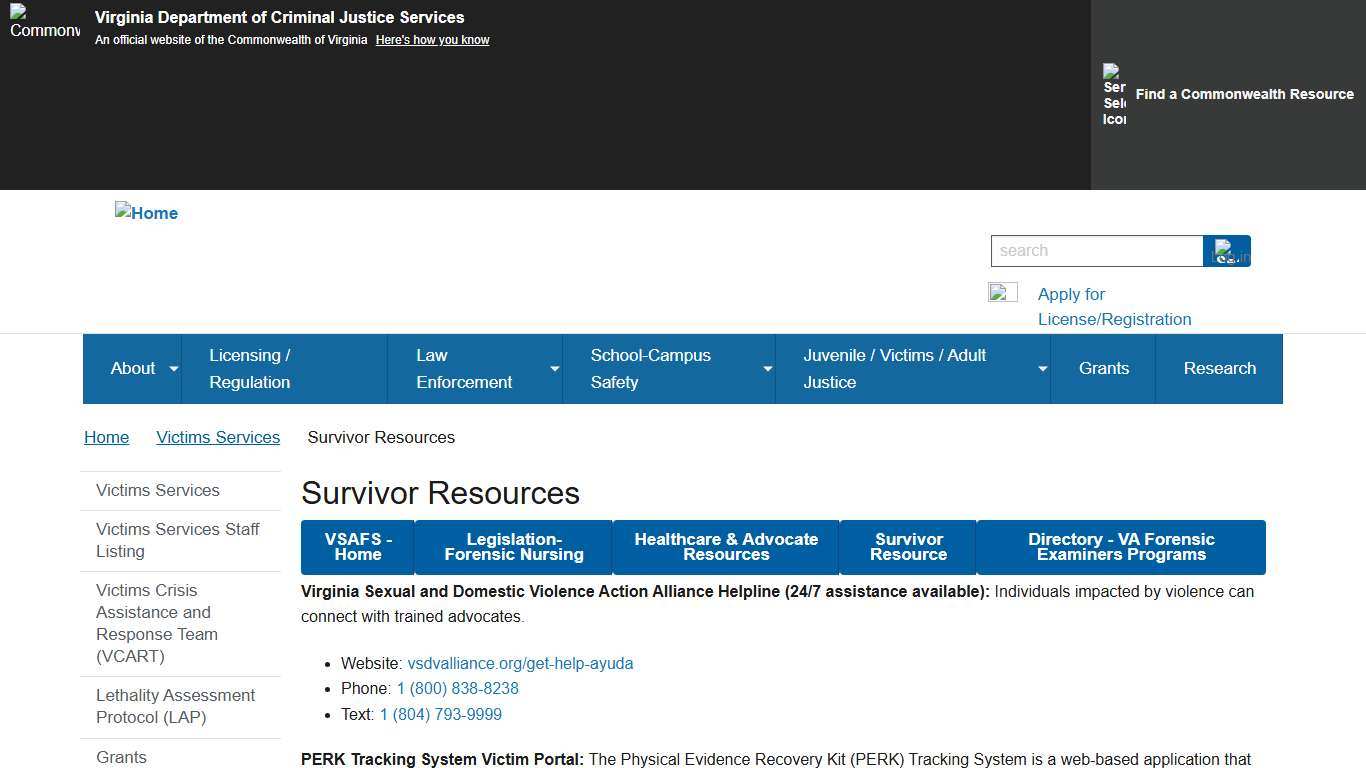The image size is (1366, 768).
Task: Click the Apply for License icon image
Action: pyautogui.click(x=1003, y=293)
